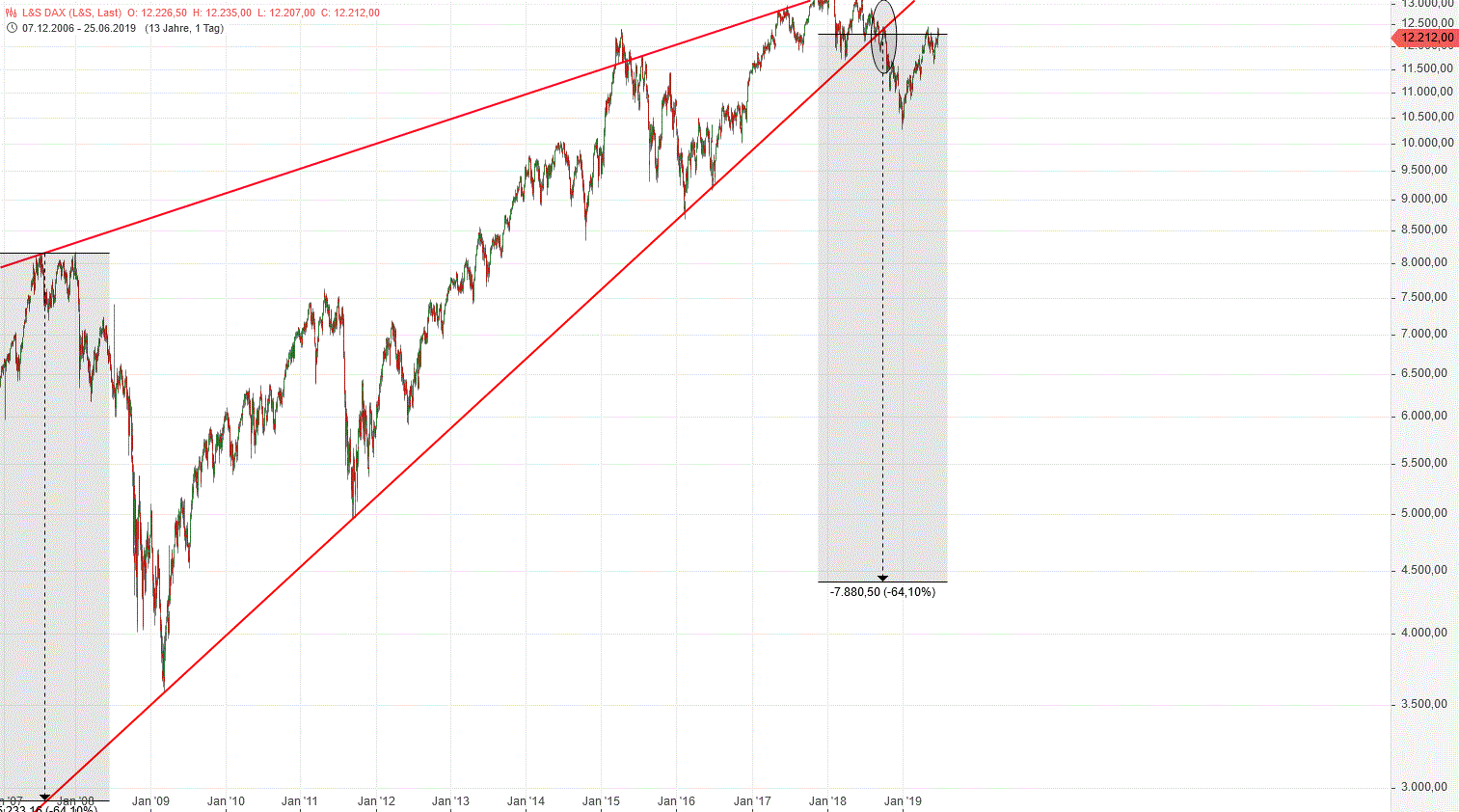Screen dimensions: 1459x812
Task: Click the close value C: 12.212,00
Action: (x=350, y=13)
